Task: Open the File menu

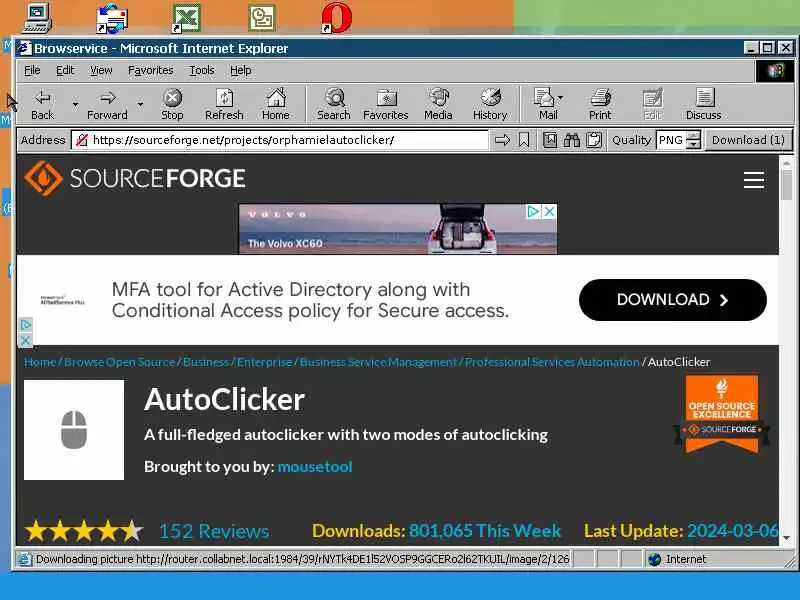Action: (32, 70)
